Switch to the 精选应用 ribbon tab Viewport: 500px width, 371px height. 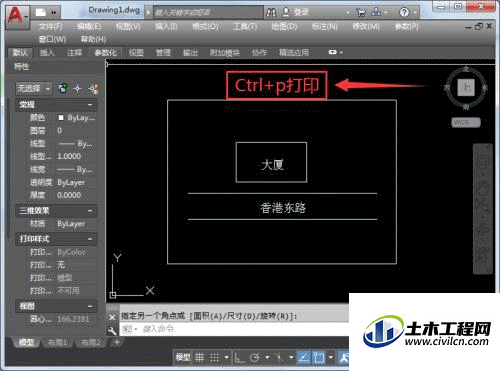(294, 52)
